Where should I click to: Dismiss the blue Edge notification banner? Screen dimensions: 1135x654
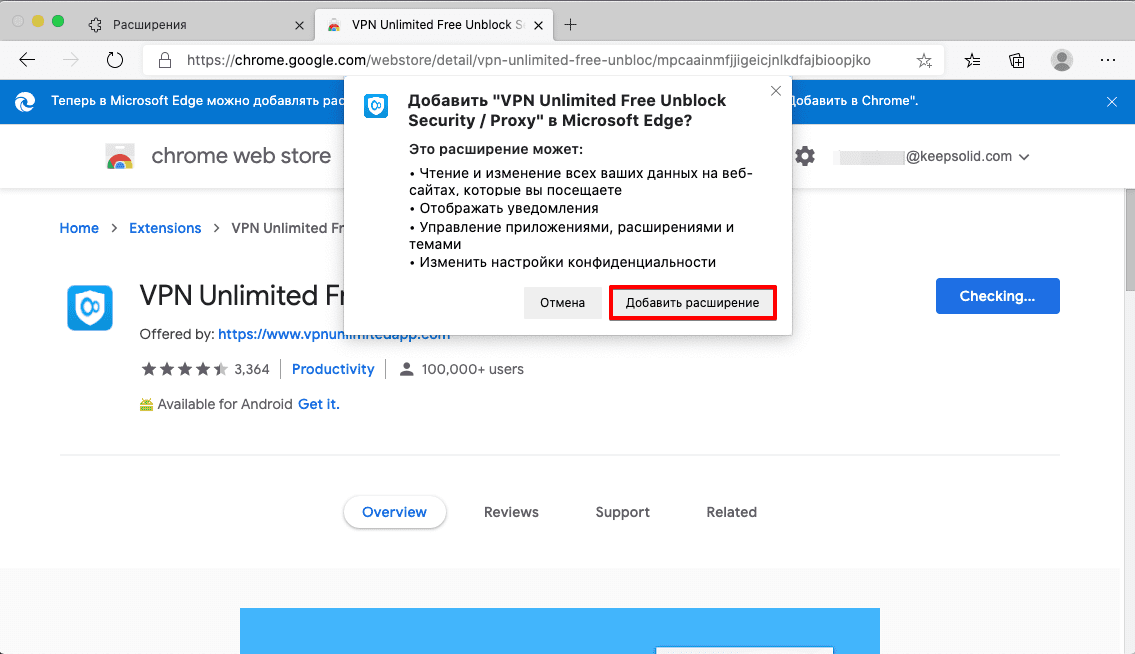(1112, 101)
